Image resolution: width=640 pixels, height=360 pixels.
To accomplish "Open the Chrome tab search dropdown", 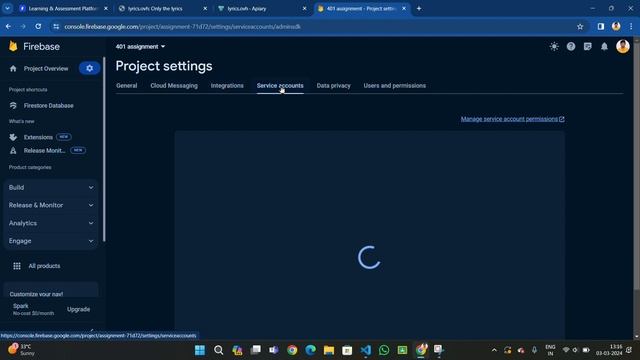I will coord(7,8).
